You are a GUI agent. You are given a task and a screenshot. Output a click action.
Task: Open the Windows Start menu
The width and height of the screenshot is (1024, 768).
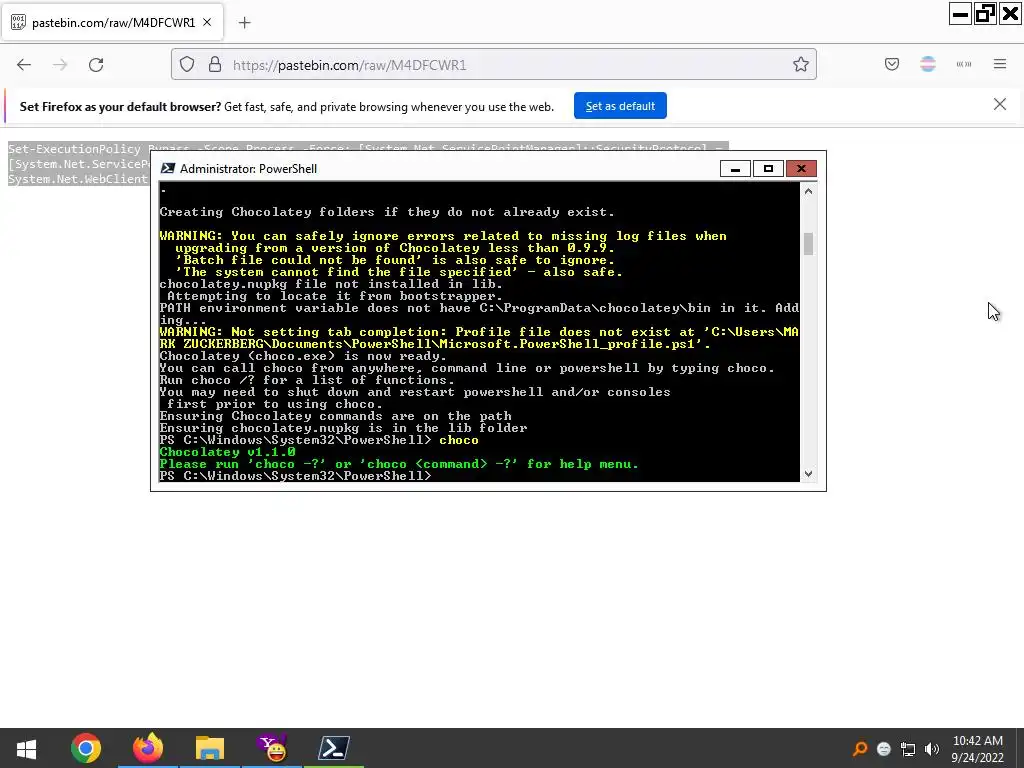coord(27,748)
